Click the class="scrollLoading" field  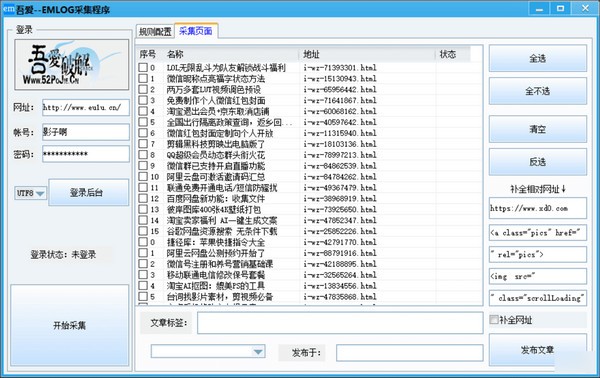(538, 298)
